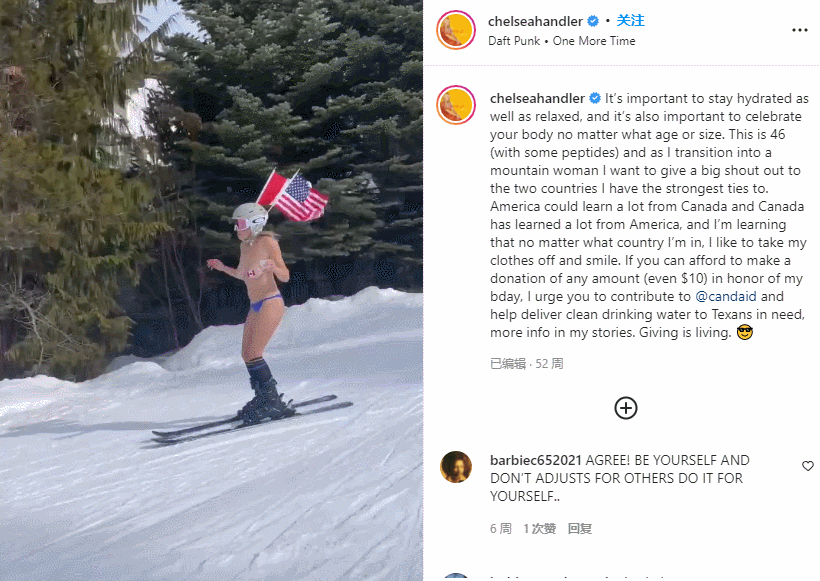Click the skiing video to pause playback
The image size is (820, 581).
click(211, 290)
